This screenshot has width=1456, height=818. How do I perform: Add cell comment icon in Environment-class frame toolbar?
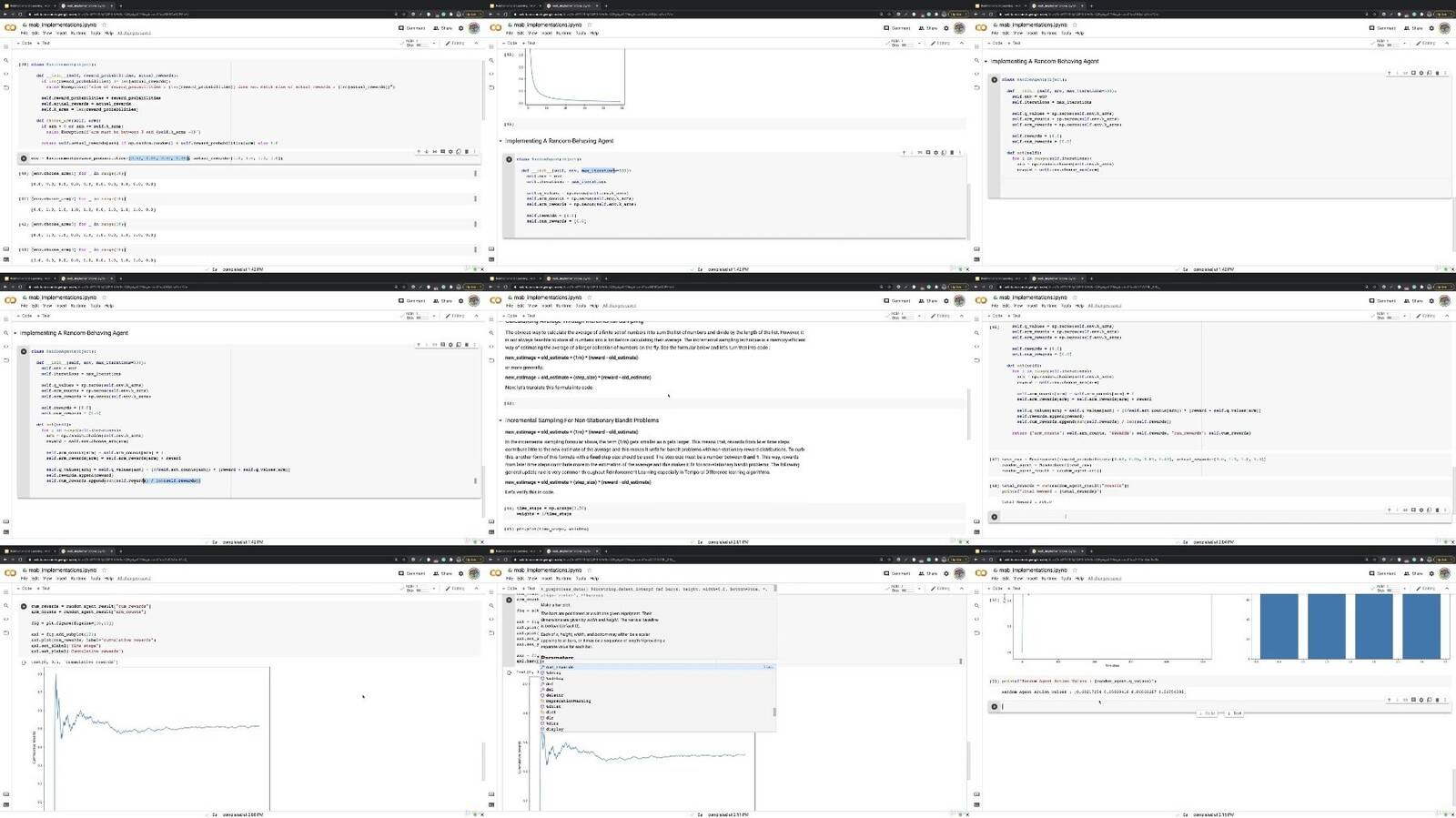(442, 151)
